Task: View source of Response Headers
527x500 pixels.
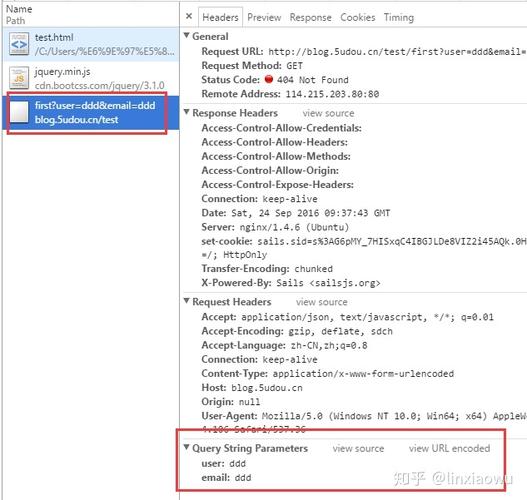Action: tap(328, 113)
